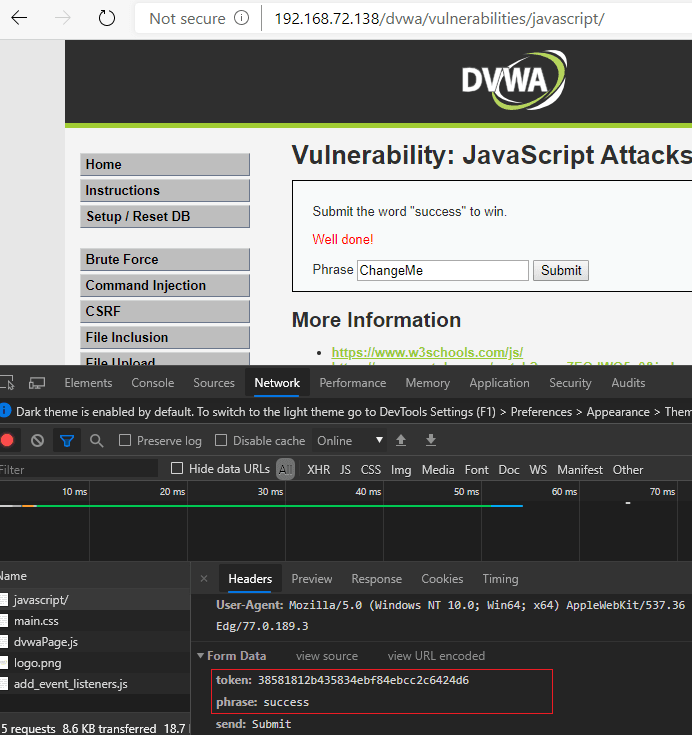Click view source in Form Data
Viewport: 692px width, 735px height.
[x=327, y=656]
